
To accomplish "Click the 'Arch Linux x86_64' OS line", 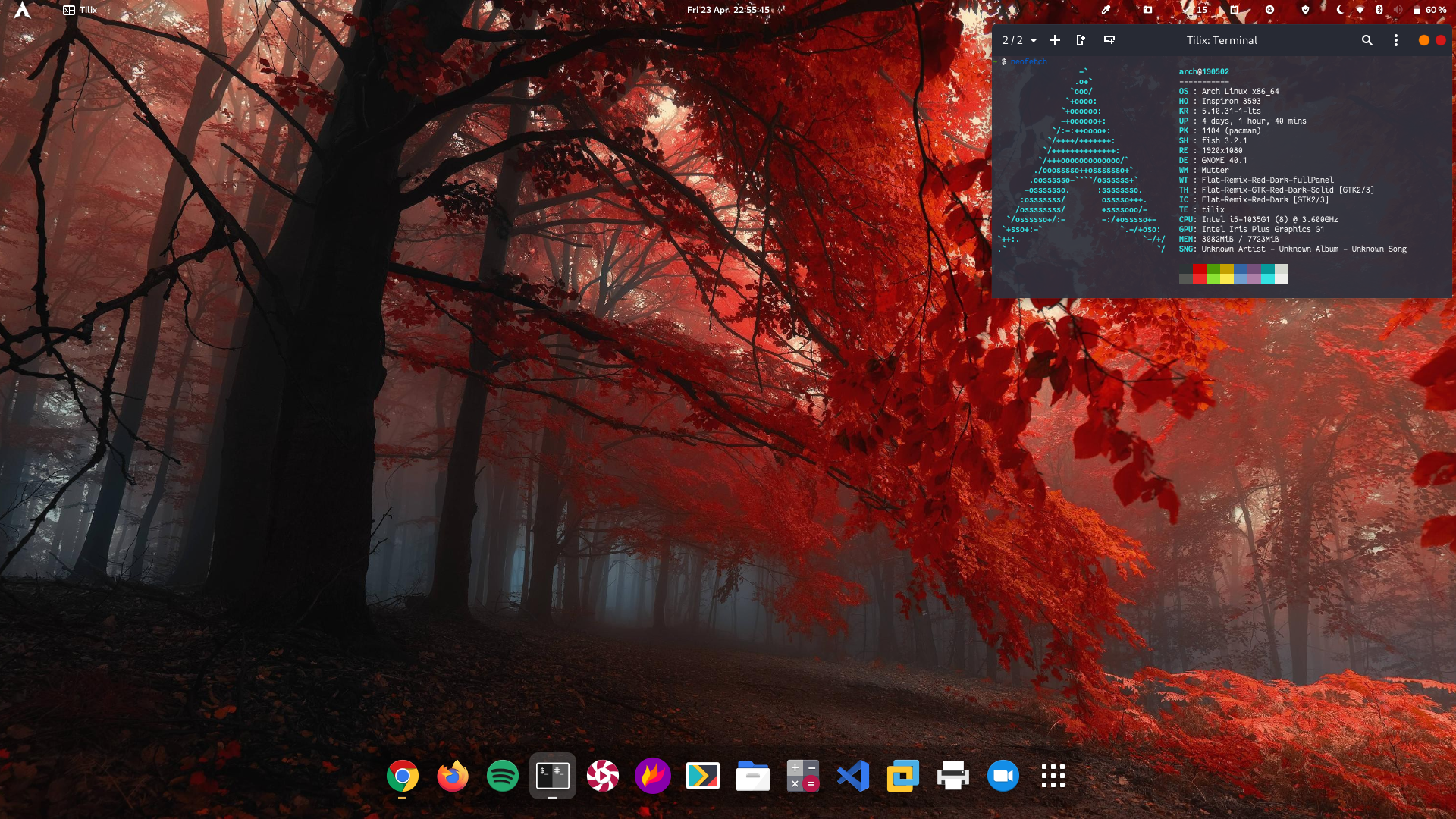I will click(x=1240, y=92).
